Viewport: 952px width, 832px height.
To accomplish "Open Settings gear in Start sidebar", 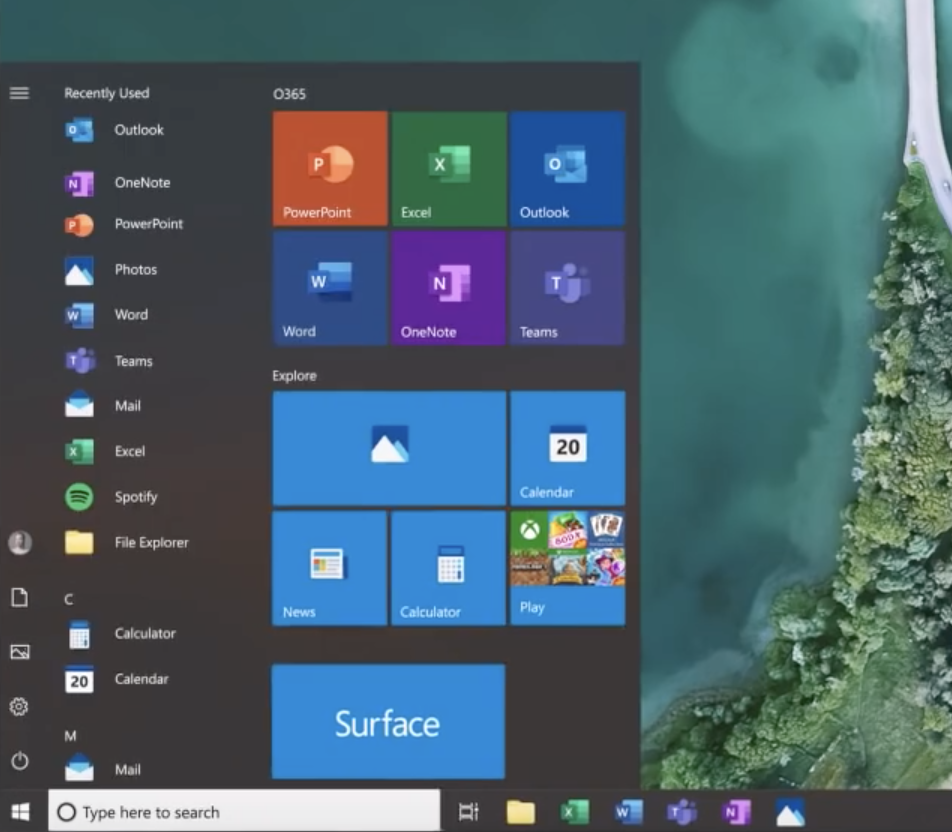I will pos(19,707).
